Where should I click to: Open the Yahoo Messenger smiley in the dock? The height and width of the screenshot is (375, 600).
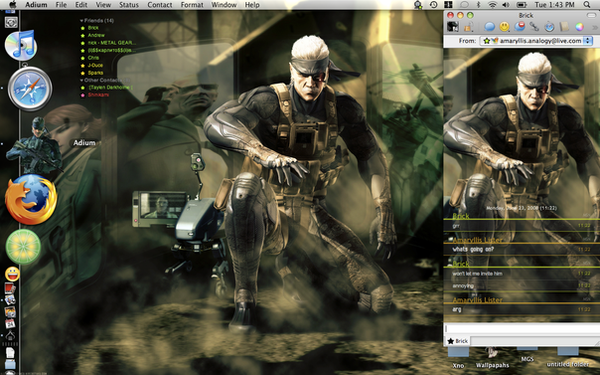click(x=12, y=274)
